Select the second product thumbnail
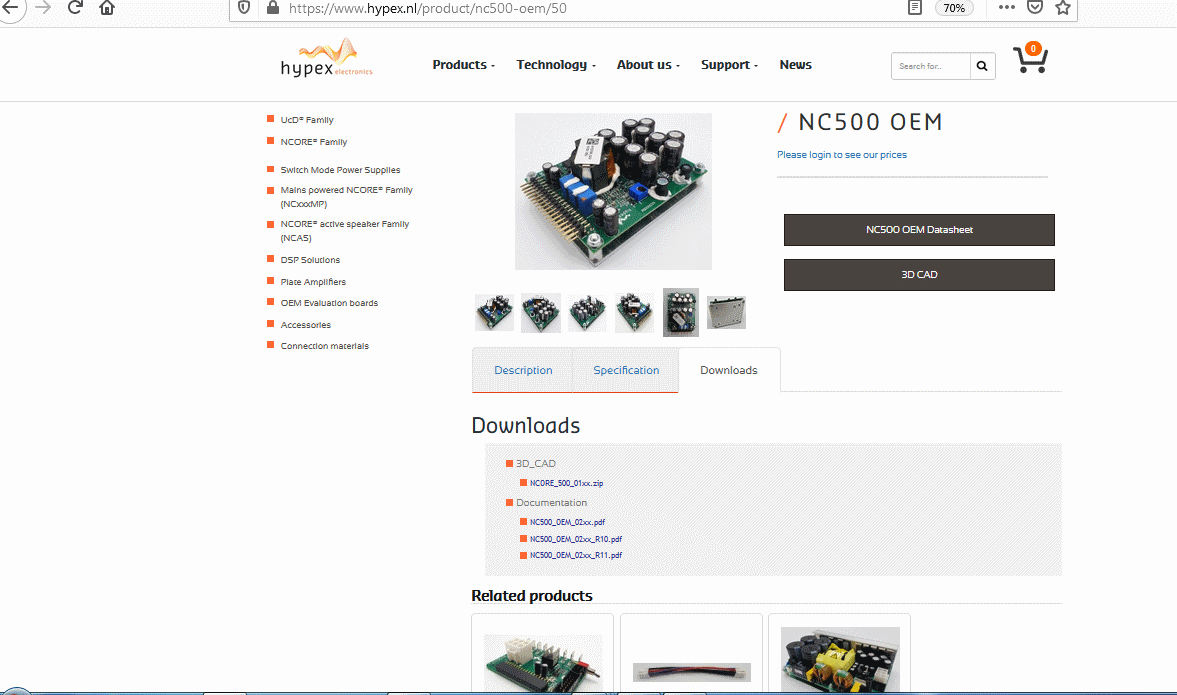The image size is (1177, 695). 540,312
